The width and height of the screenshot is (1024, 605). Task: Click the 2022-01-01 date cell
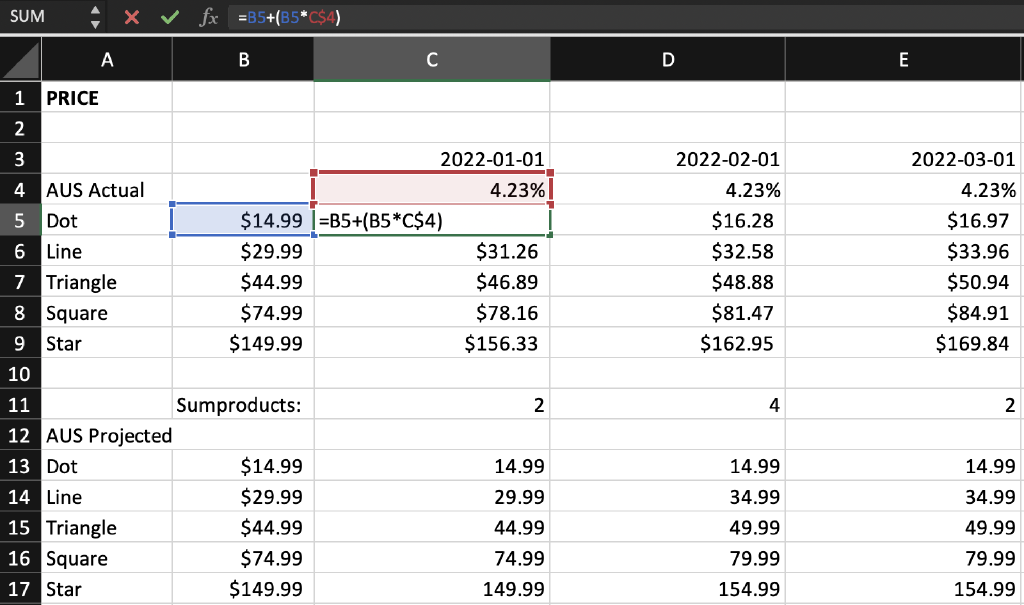(431, 158)
